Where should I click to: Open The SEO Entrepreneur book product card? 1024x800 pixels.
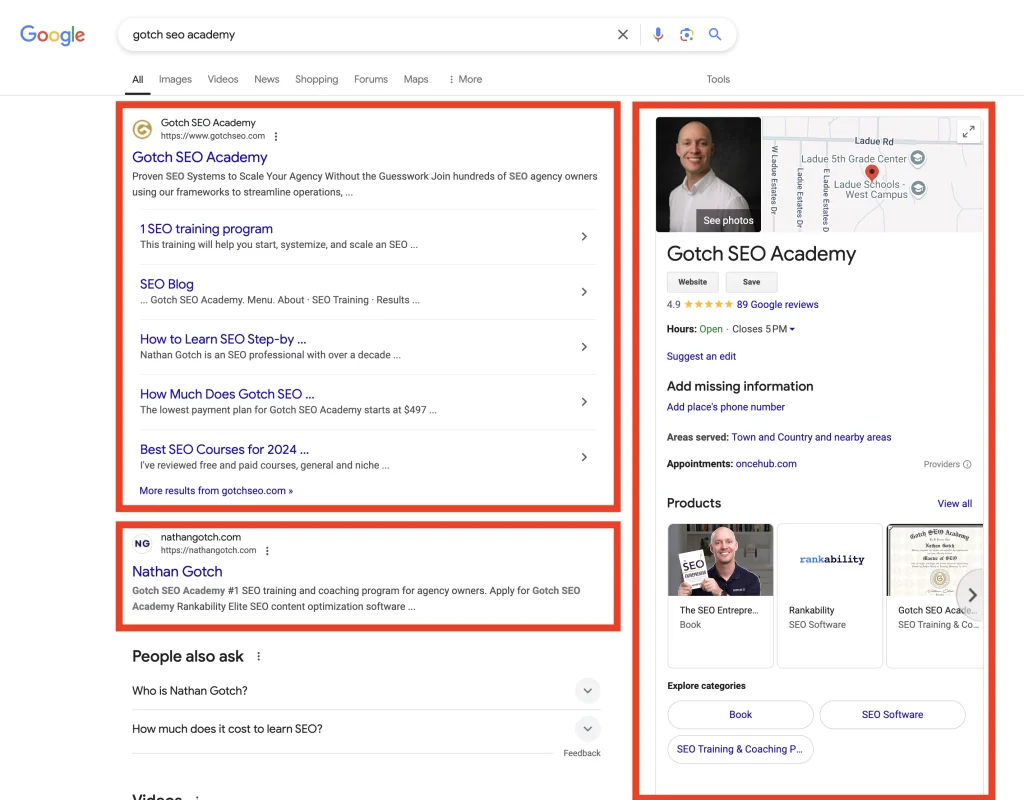click(720, 596)
